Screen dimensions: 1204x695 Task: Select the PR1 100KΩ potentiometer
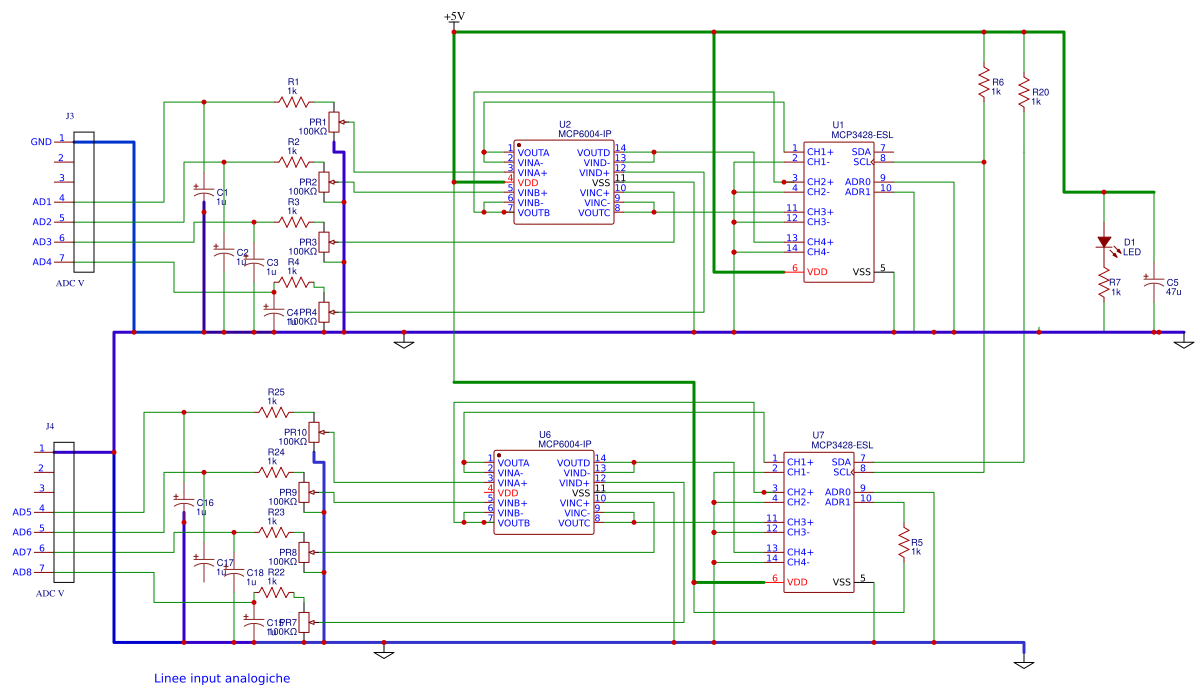[334, 123]
